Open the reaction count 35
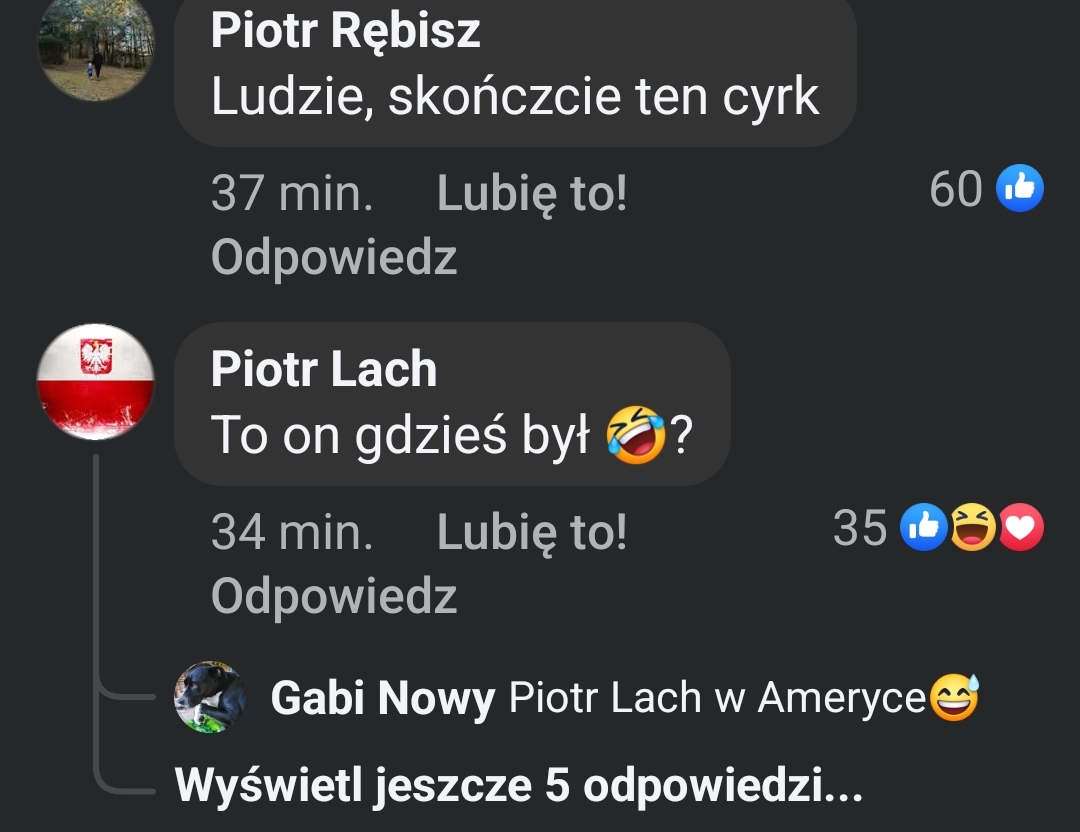 (860, 528)
